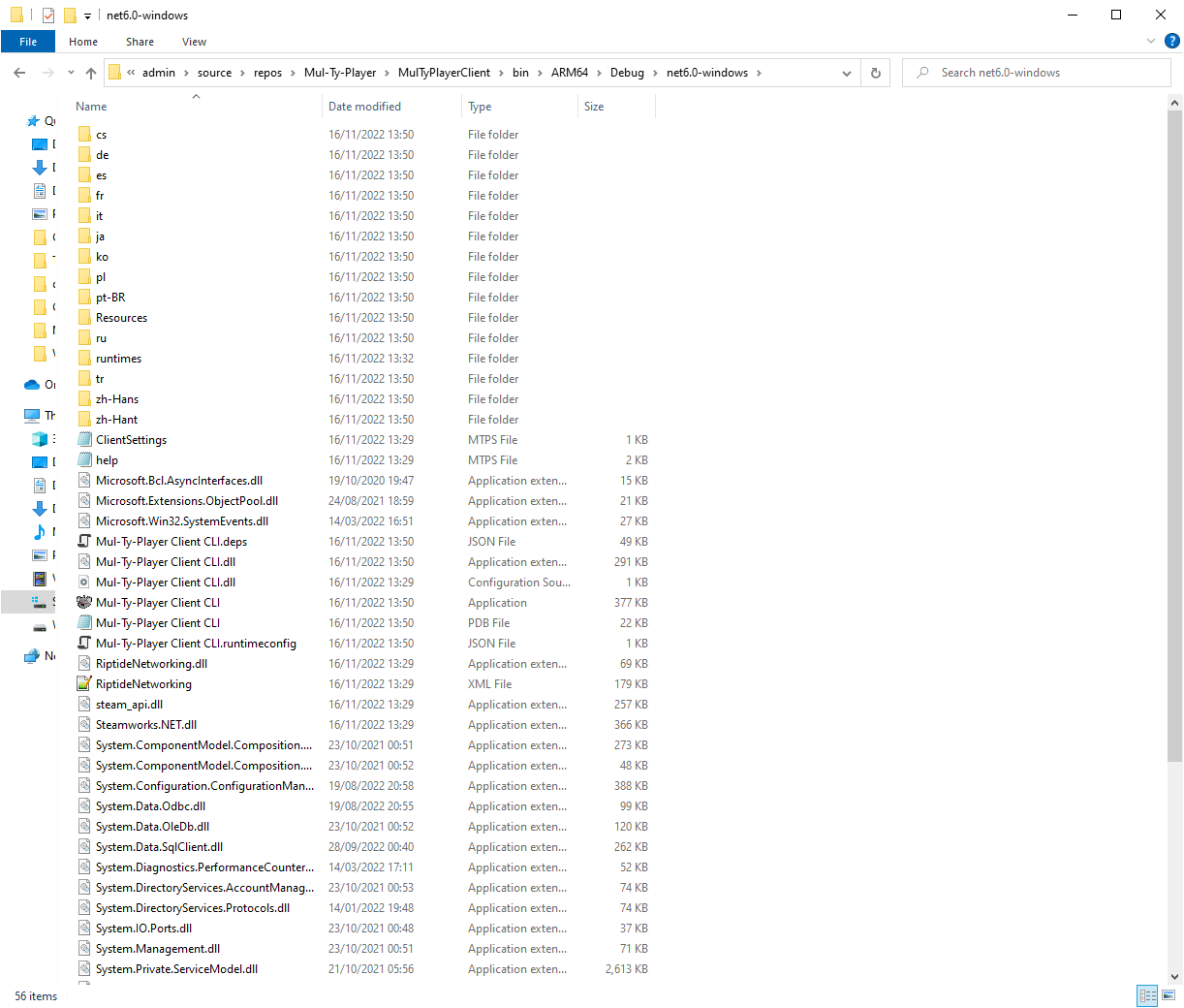Open Customize Quick Access Toolbar dropdown
The height and width of the screenshot is (1008, 1184).
[87, 16]
